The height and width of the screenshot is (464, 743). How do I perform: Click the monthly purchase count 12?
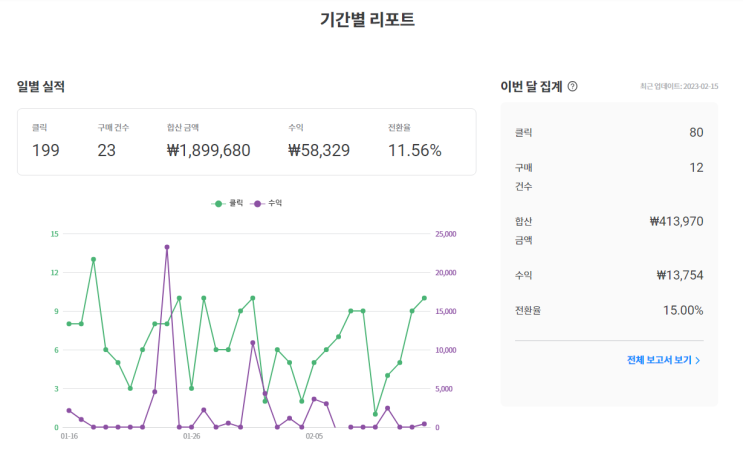696,167
